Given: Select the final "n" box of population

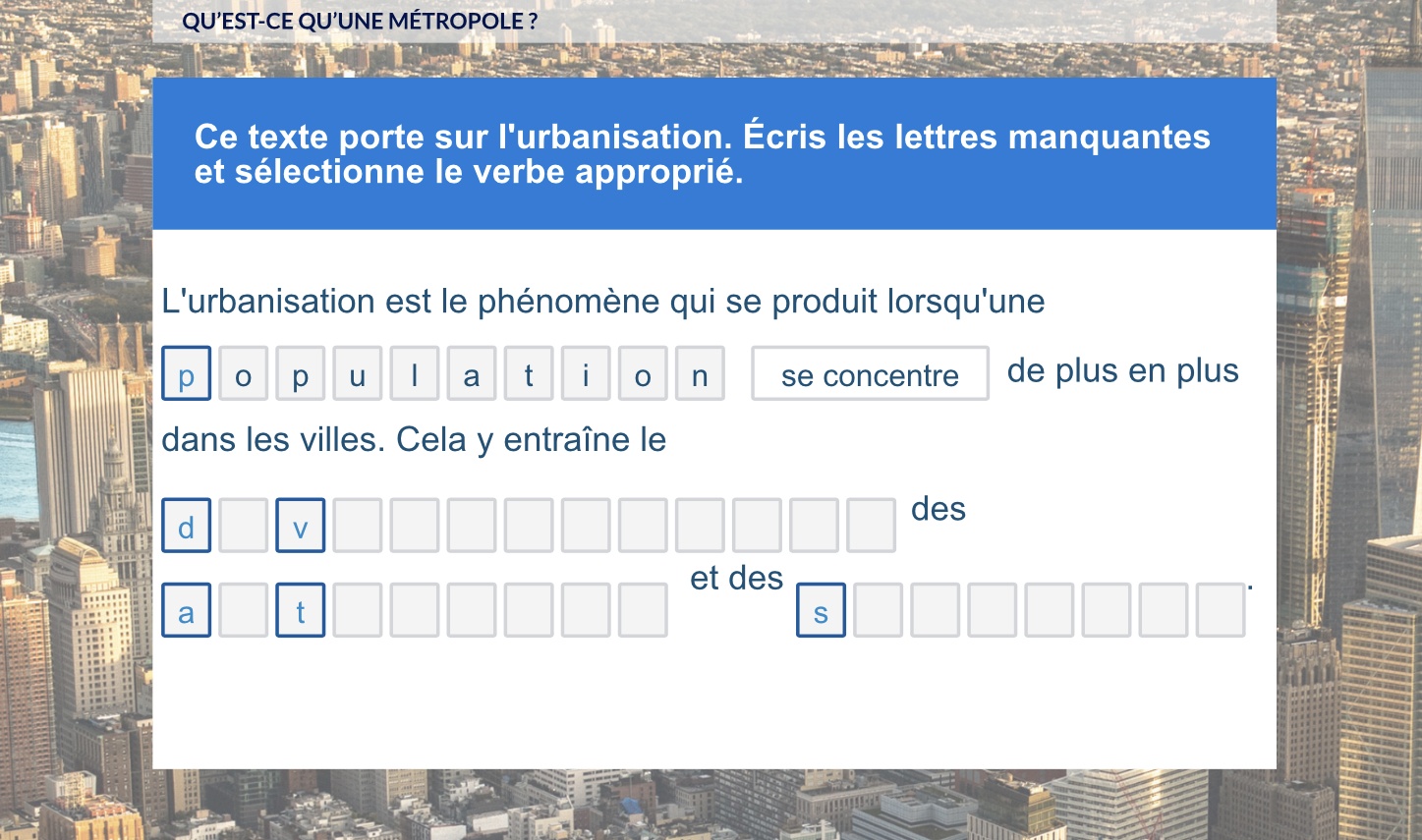Looking at the screenshot, I should click(x=700, y=374).
